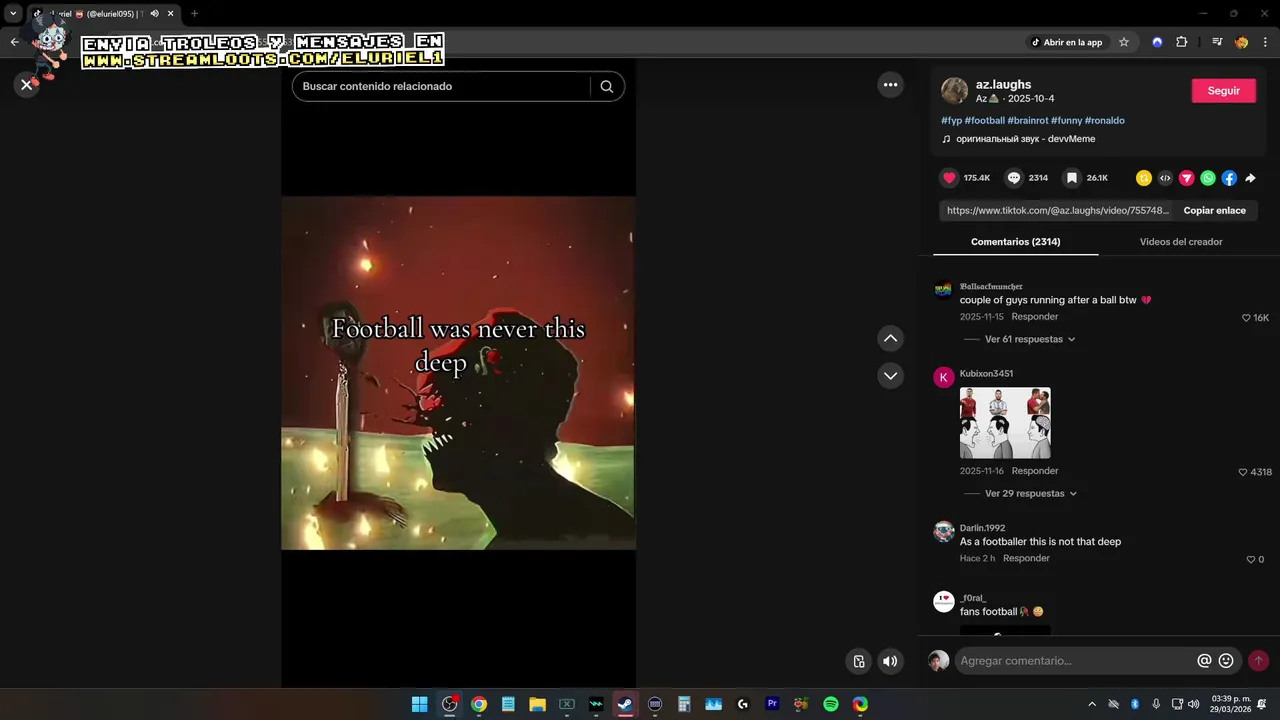The height and width of the screenshot is (720, 1280).
Task: Expand Ver 29 respuestas replies
Action: (x=1029, y=493)
